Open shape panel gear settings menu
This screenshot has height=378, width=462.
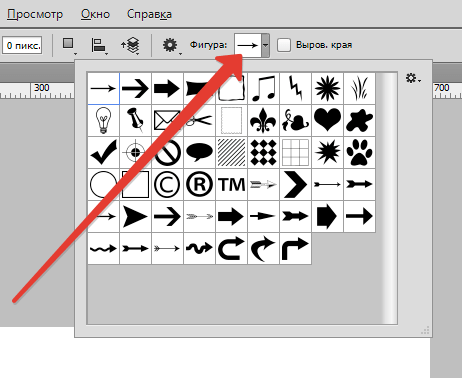pyautogui.click(x=413, y=79)
